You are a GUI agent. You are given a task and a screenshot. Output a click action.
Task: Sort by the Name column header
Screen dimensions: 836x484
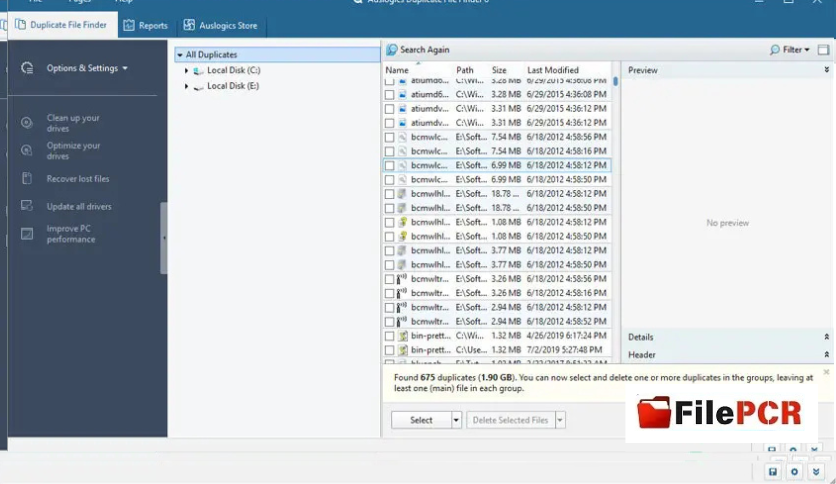pyautogui.click(x=397, y=70)
